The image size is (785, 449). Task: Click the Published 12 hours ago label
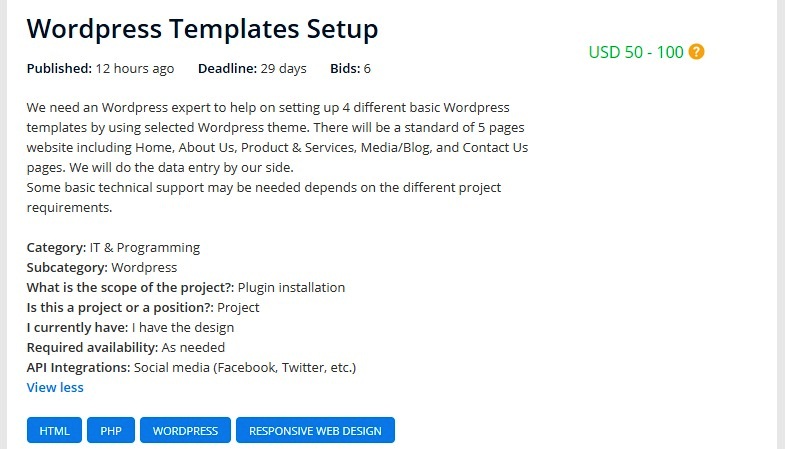coord(100,69)
